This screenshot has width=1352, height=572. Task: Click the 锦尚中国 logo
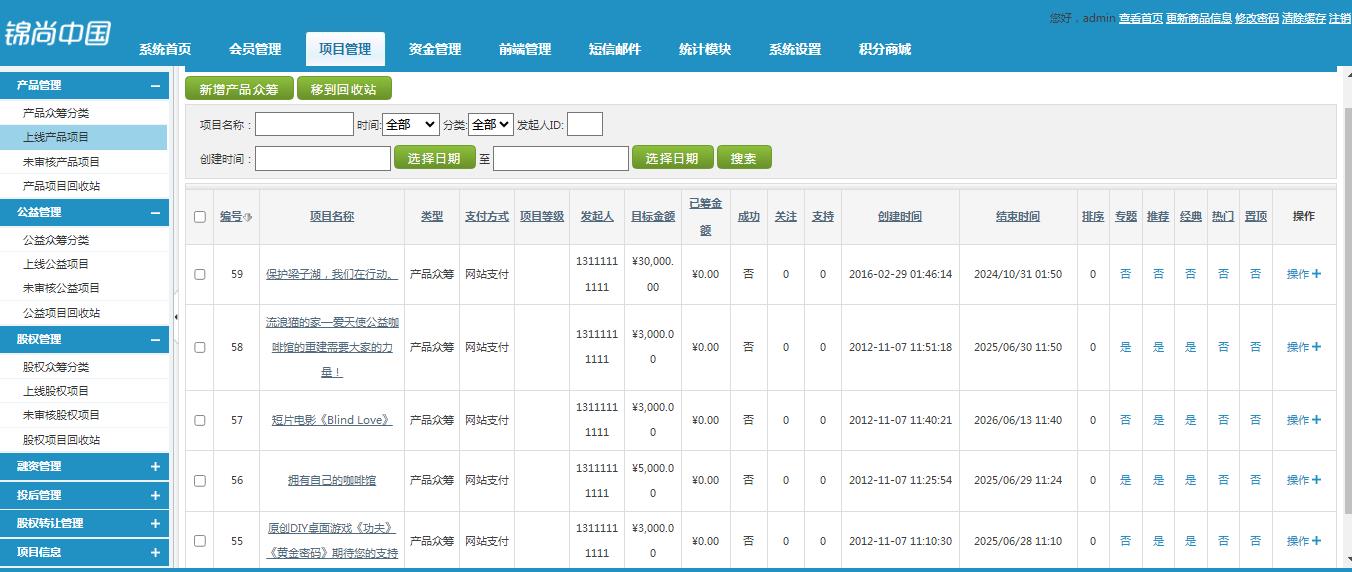point(58,34)
